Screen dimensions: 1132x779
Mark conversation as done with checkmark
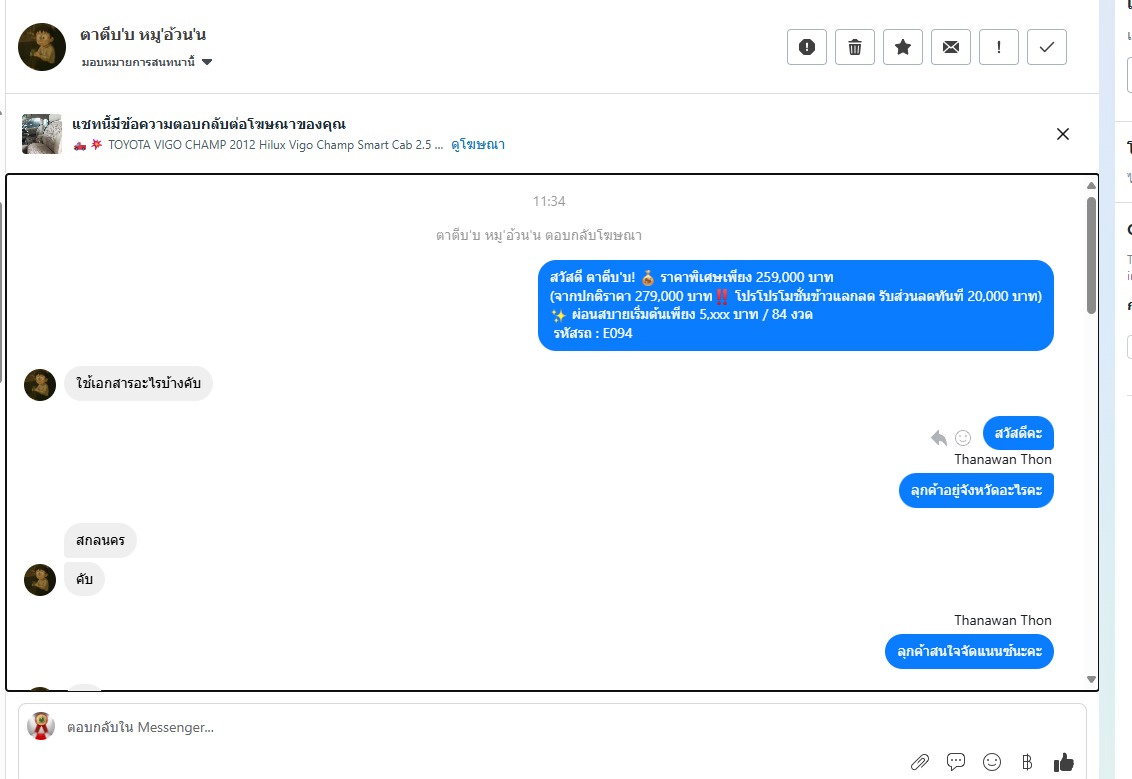click(1047, 47)
